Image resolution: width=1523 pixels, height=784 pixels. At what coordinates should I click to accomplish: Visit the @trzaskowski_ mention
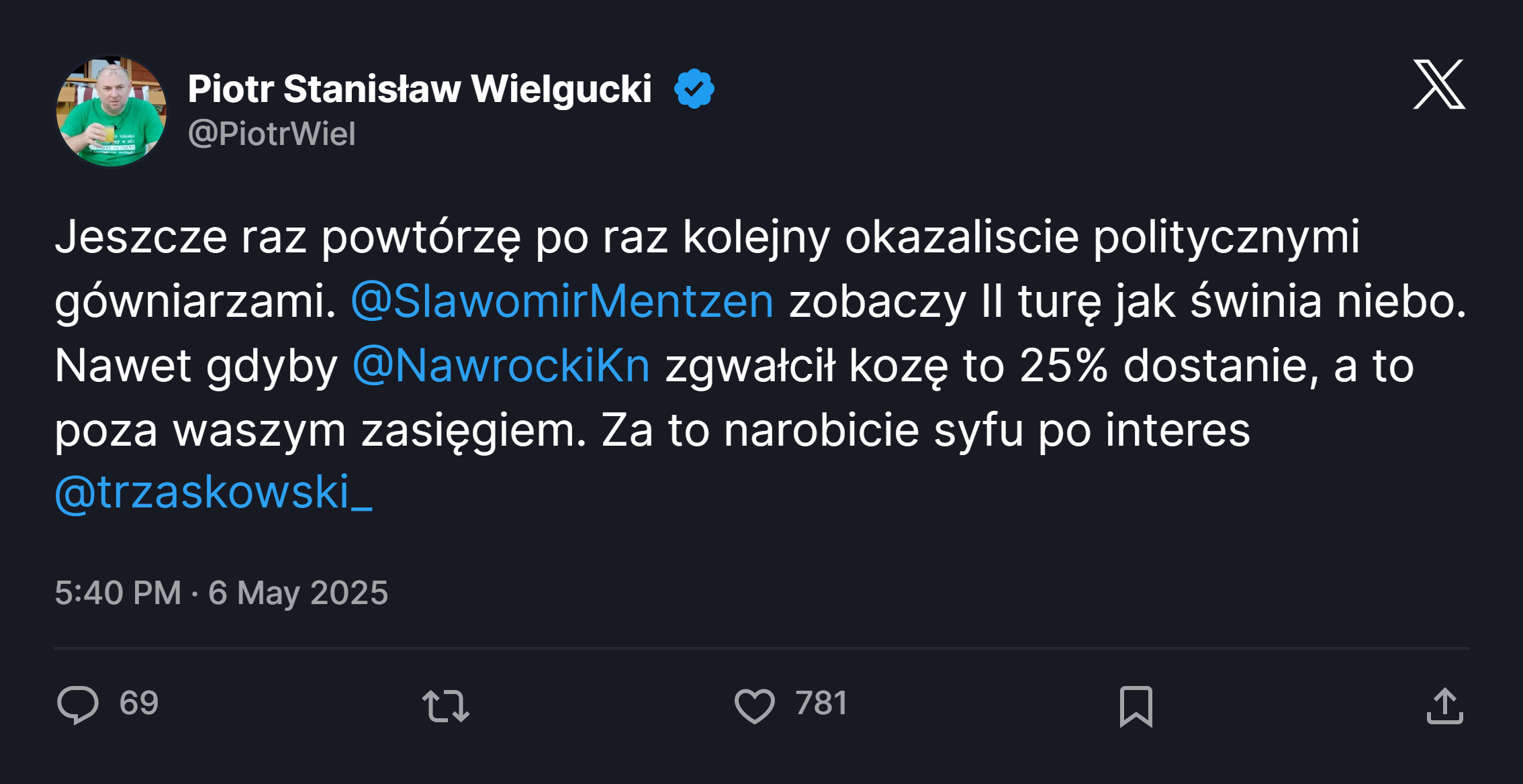click(214, 493)
